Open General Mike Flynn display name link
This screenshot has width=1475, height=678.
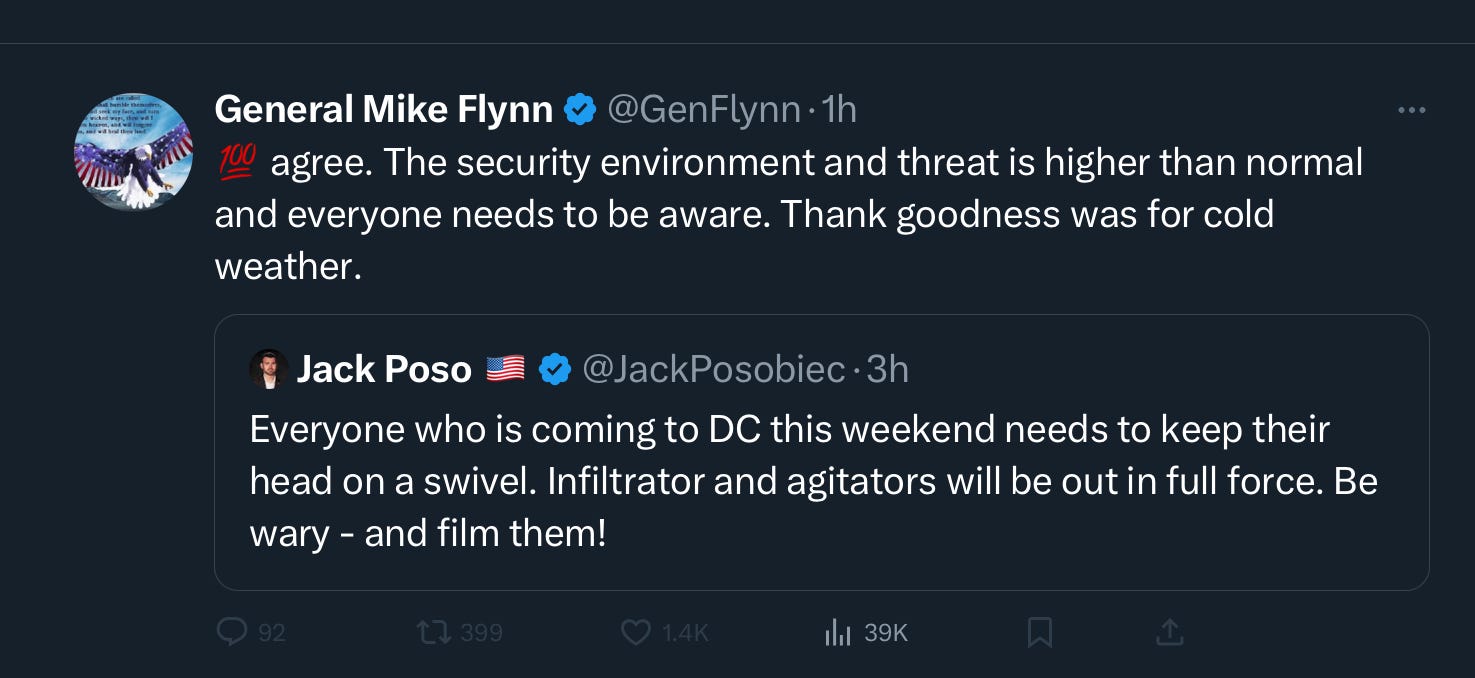tap(384, 110)
